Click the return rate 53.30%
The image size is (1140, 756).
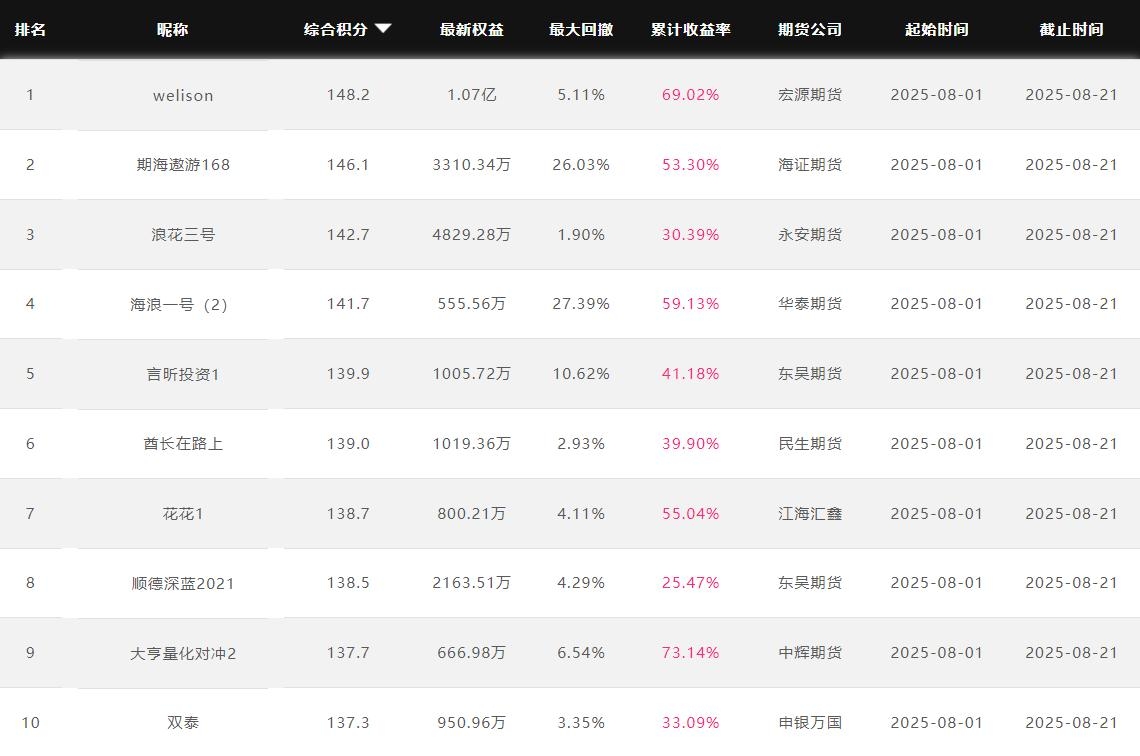click(x=691, y=164)
